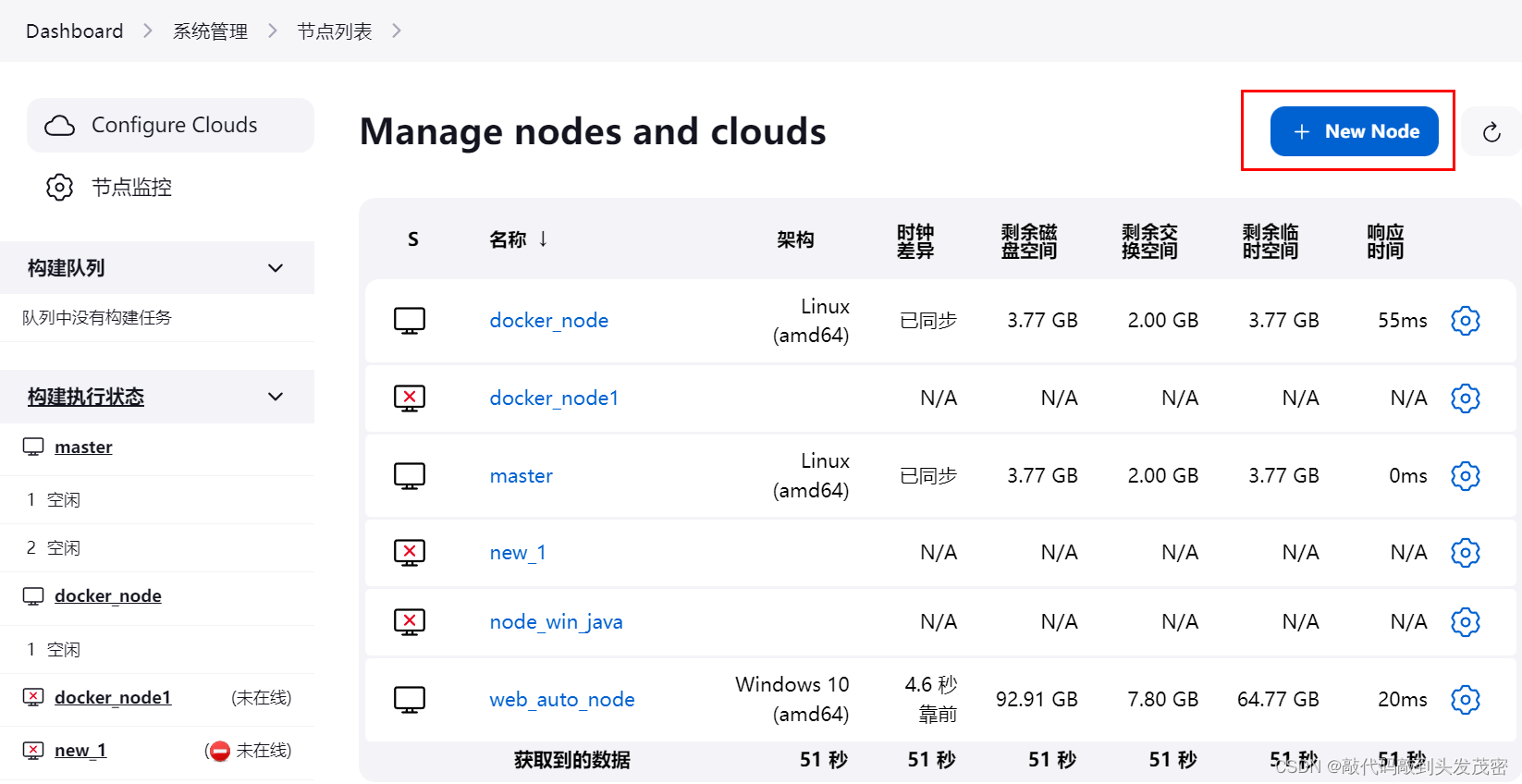Click the gear icon next to 节点监控

pyautogui.click(x=59, y=188)
